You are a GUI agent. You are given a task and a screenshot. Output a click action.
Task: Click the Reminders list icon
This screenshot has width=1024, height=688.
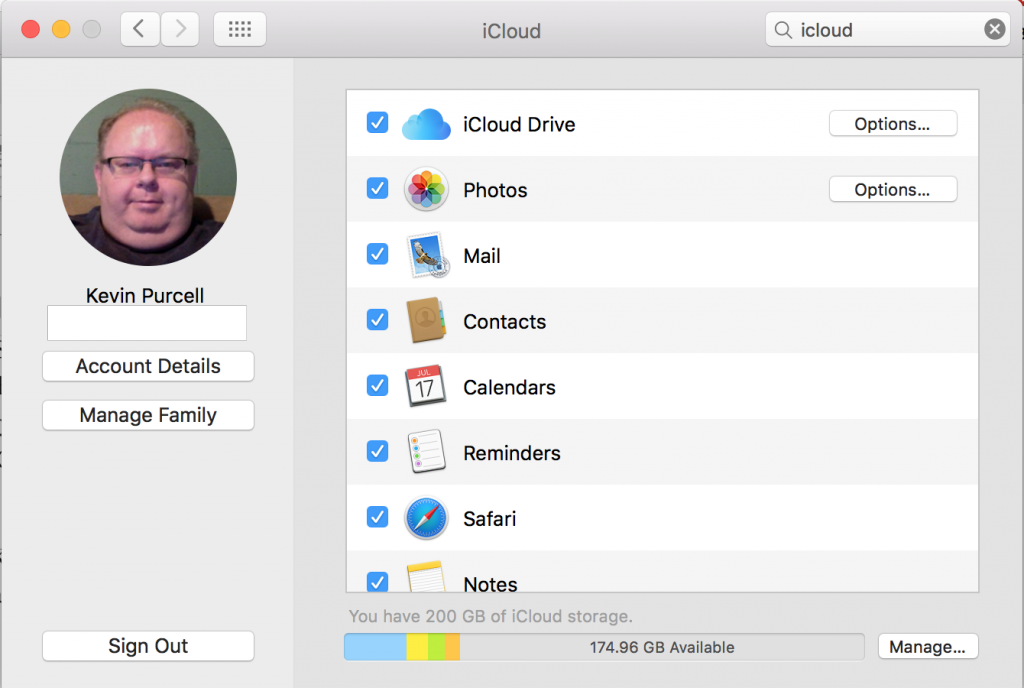point(426,452)
